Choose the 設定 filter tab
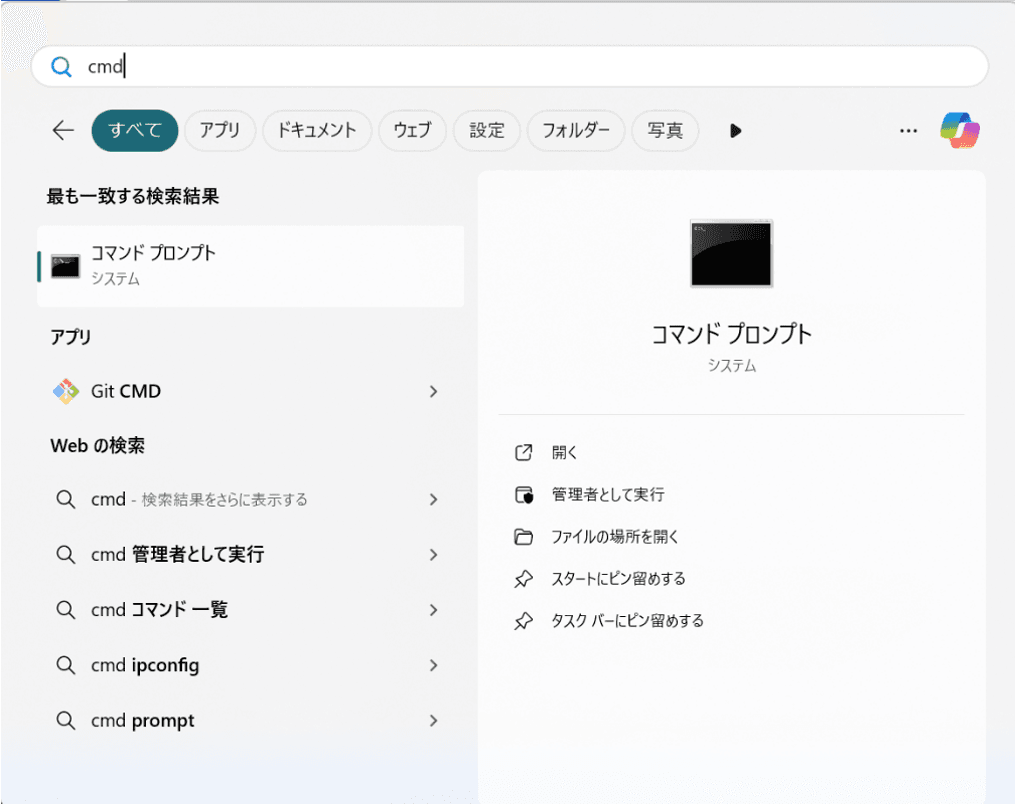Viewport: 1016px width, 804px height. [x=487, y=130]
